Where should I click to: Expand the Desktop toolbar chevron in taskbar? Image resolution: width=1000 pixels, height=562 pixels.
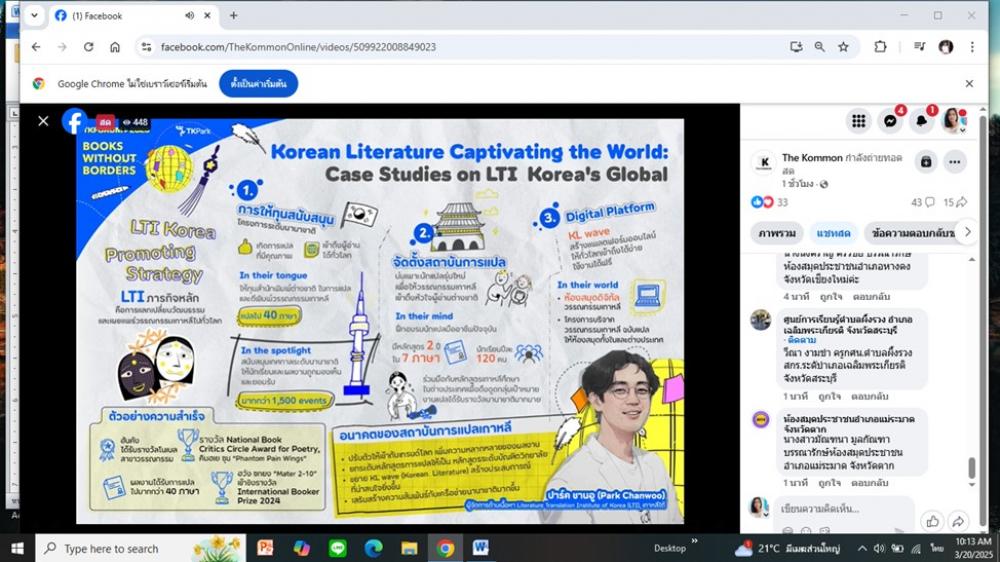click(x=695, y=542)
